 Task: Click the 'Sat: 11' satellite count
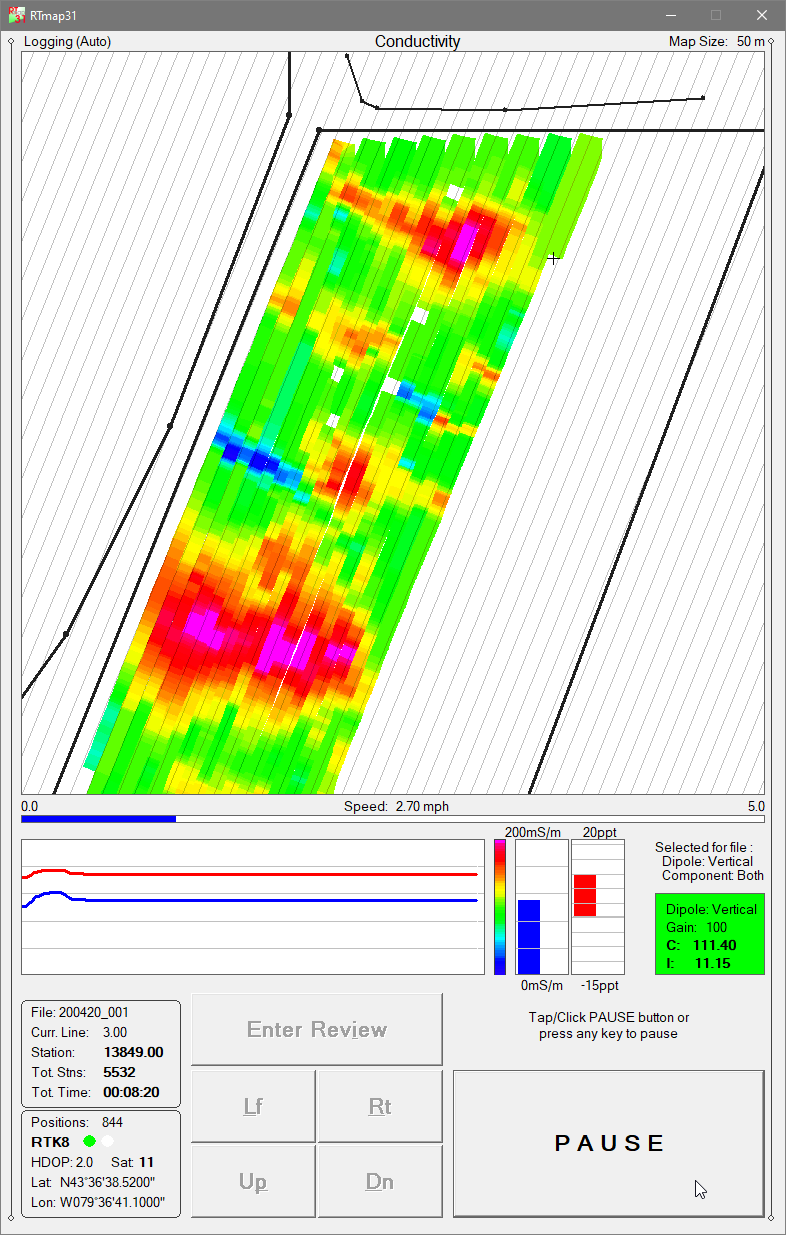pos(133,1162)
